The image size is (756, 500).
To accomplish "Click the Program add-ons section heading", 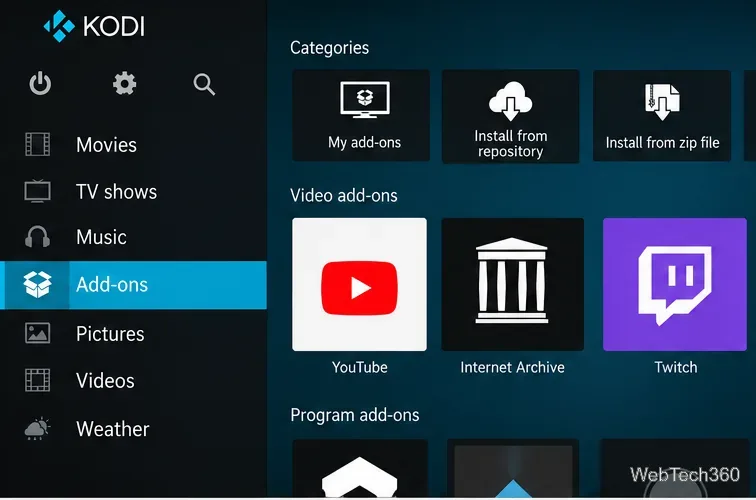I will (x=355, y=415).
